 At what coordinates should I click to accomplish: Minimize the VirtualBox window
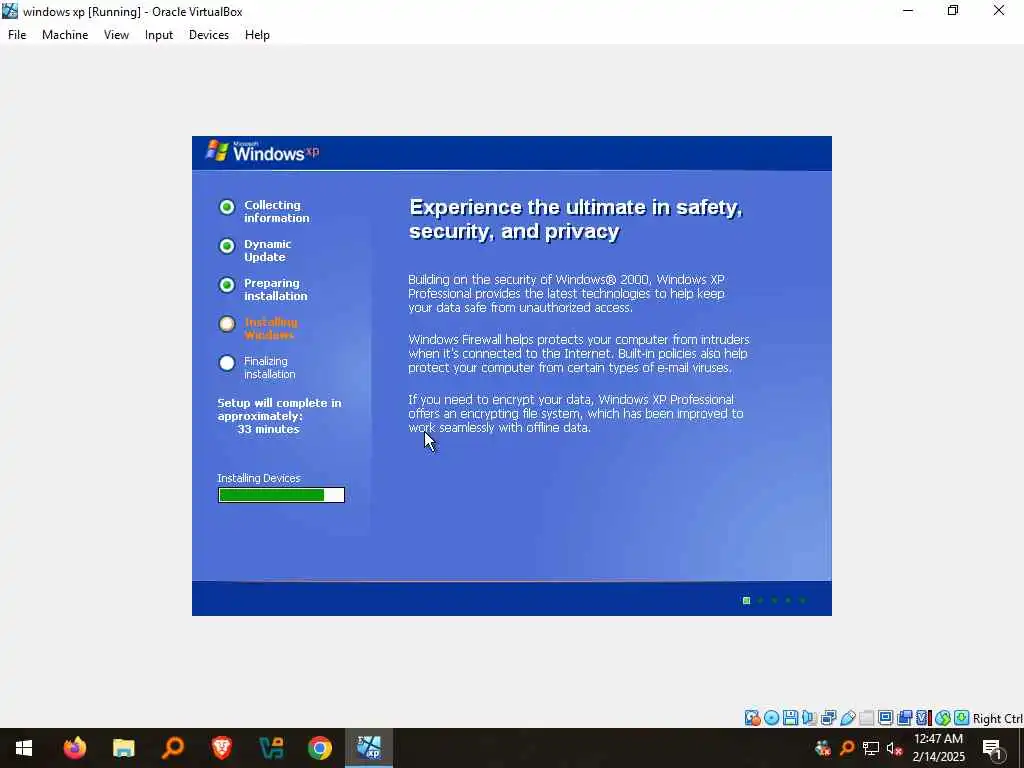tap(908, 11)
